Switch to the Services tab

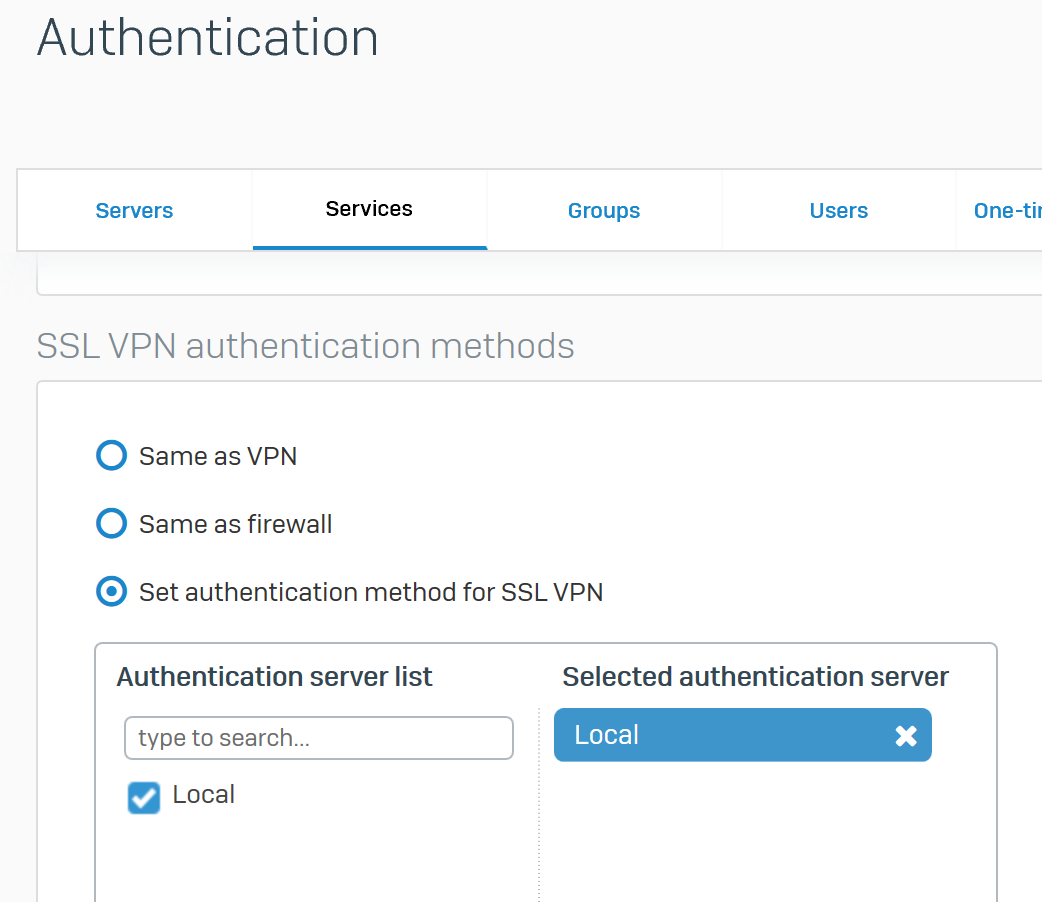click(369, 209)
